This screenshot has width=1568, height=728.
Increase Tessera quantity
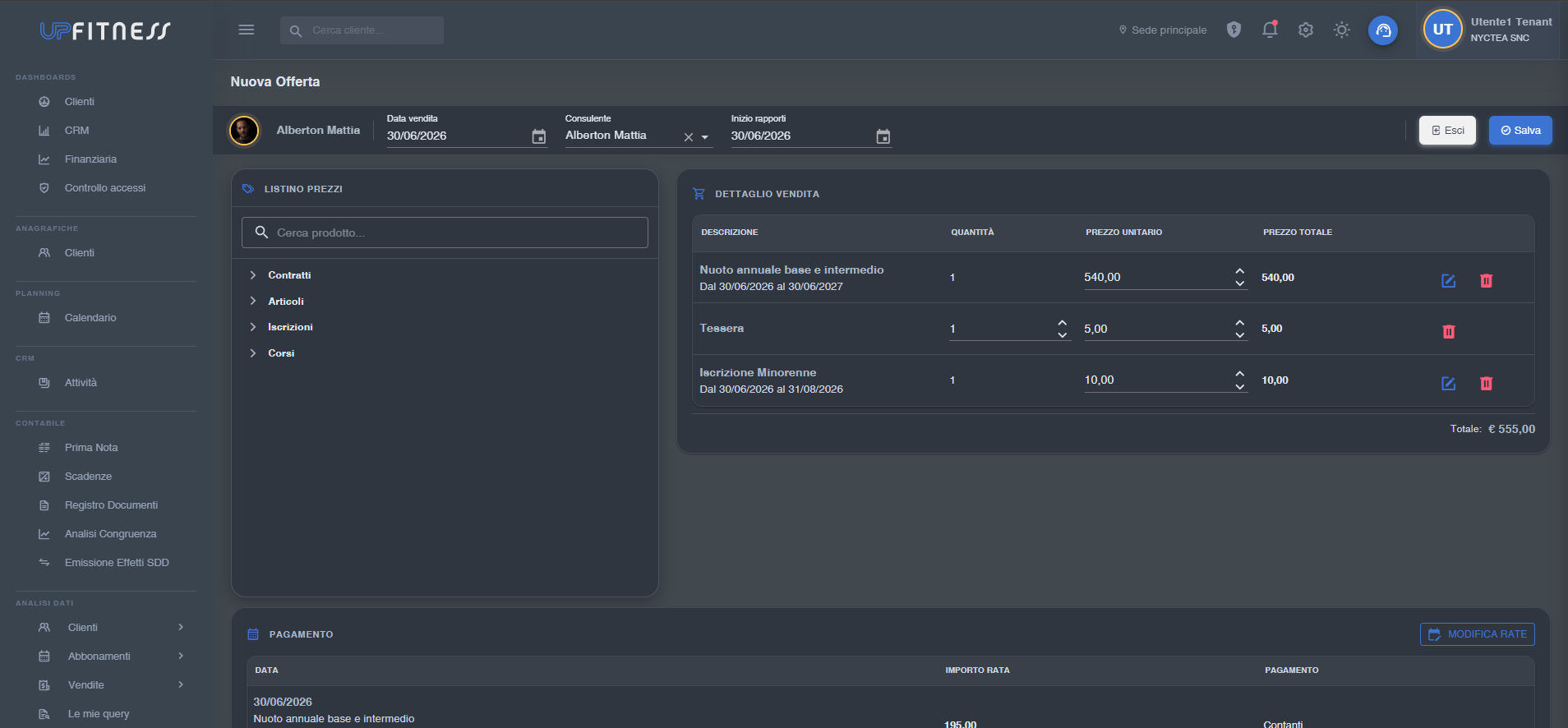pos(1063,323)
